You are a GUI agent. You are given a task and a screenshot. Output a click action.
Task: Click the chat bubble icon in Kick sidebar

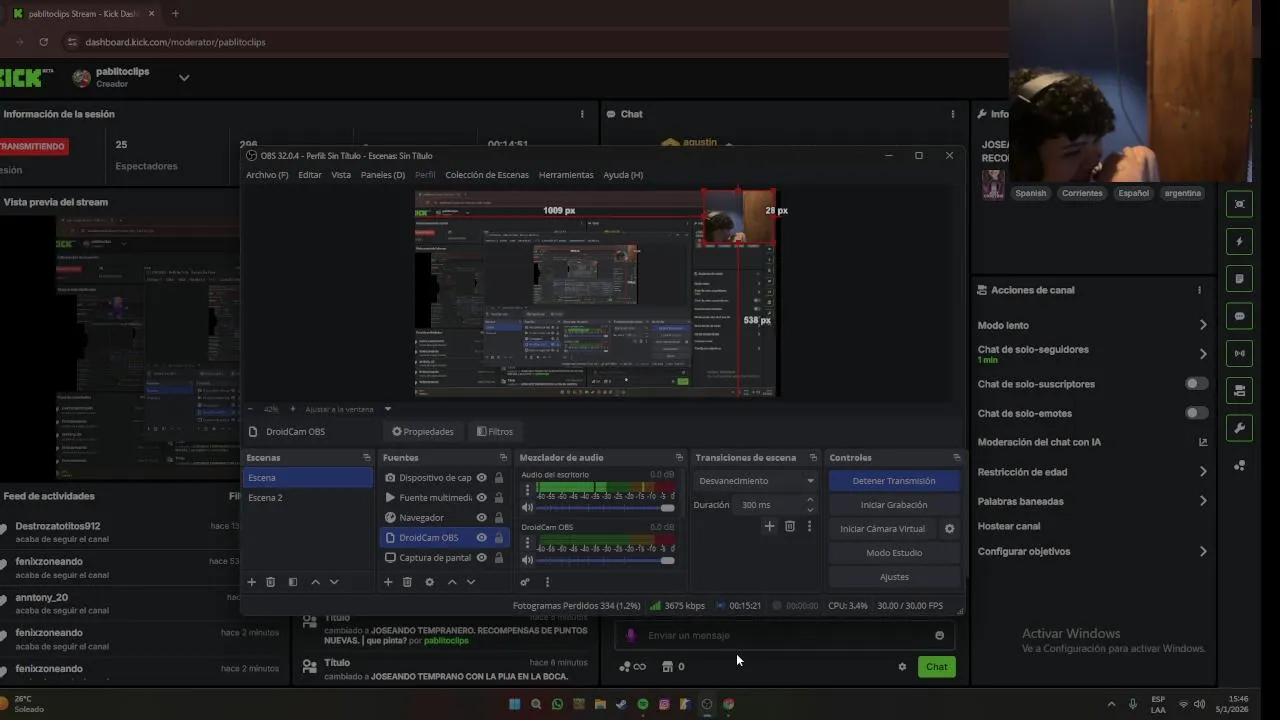click(1239, 316)
